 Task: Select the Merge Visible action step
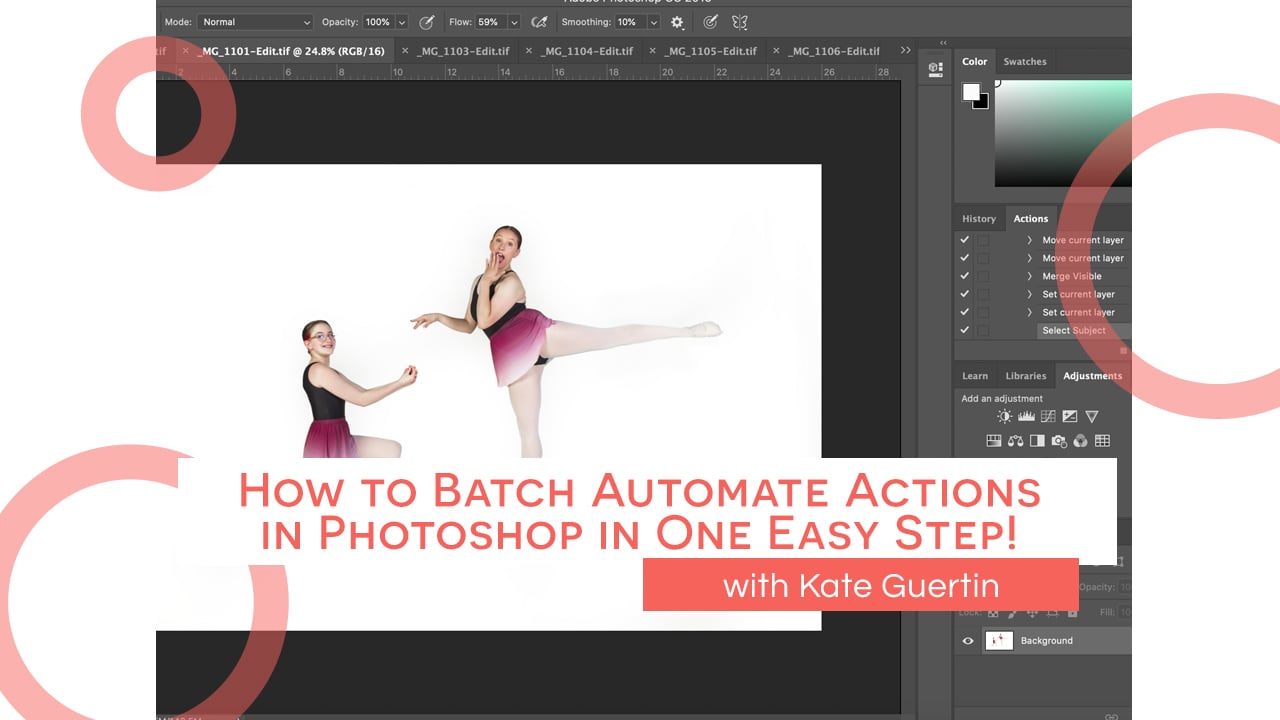pyautogui.click(x=1072, y=276)
